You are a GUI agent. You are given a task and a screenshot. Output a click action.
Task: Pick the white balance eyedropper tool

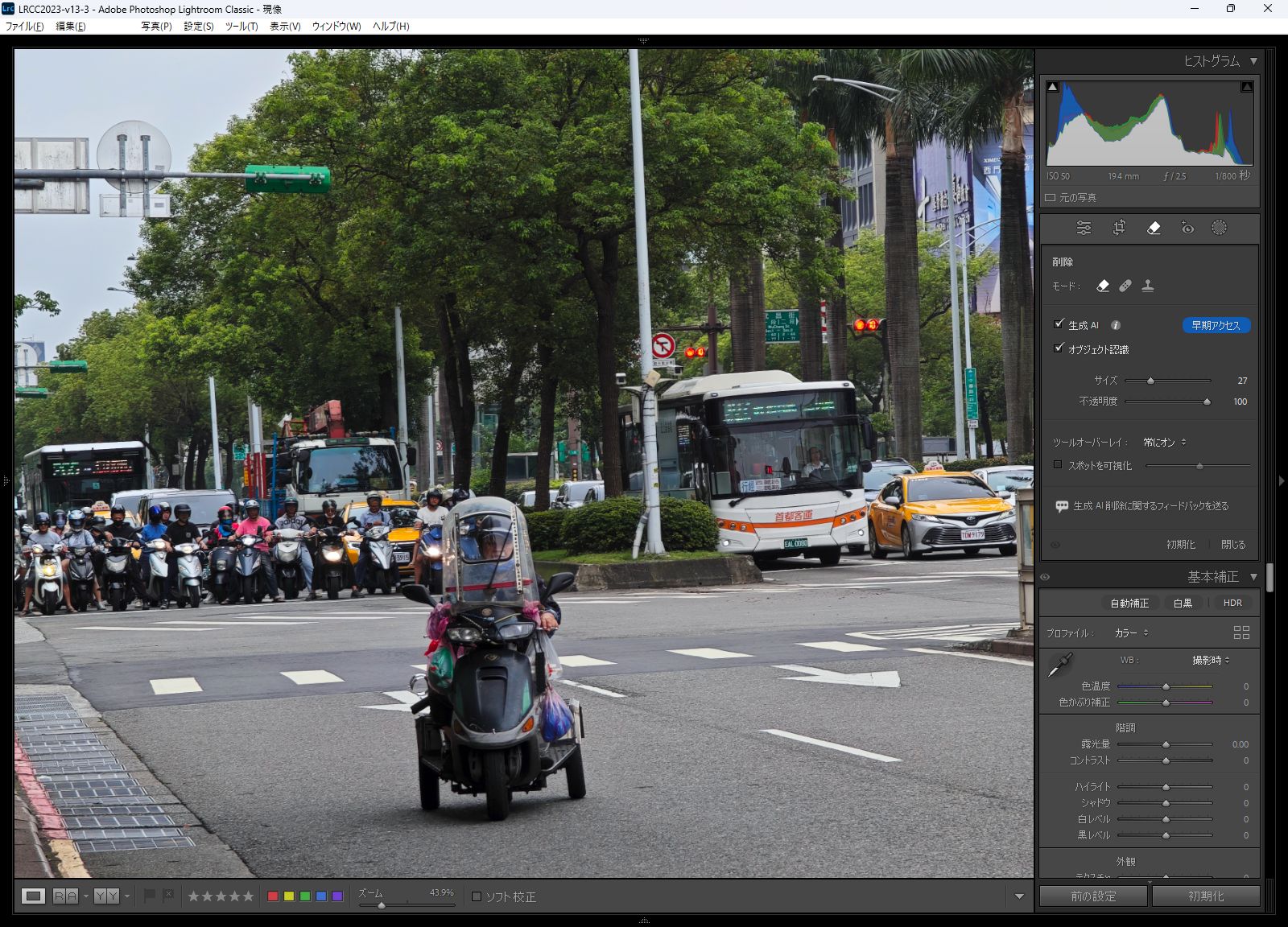click(1060, 665)
